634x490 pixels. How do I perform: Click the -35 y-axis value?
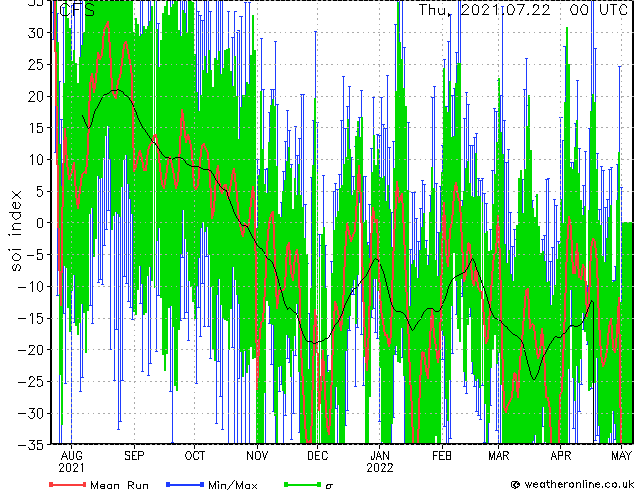(31, 445)
